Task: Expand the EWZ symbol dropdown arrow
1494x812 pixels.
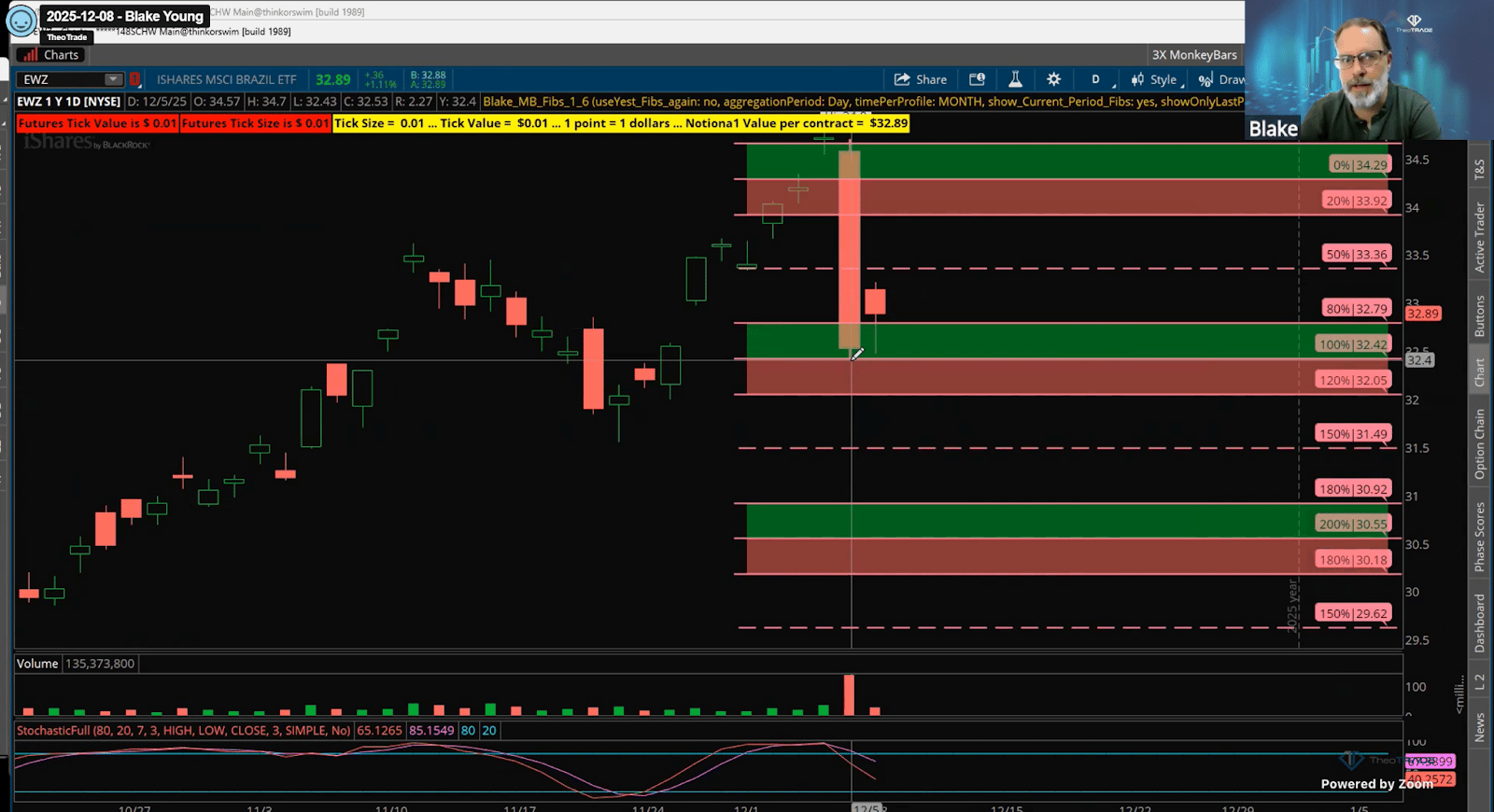Action: (113, 80)
